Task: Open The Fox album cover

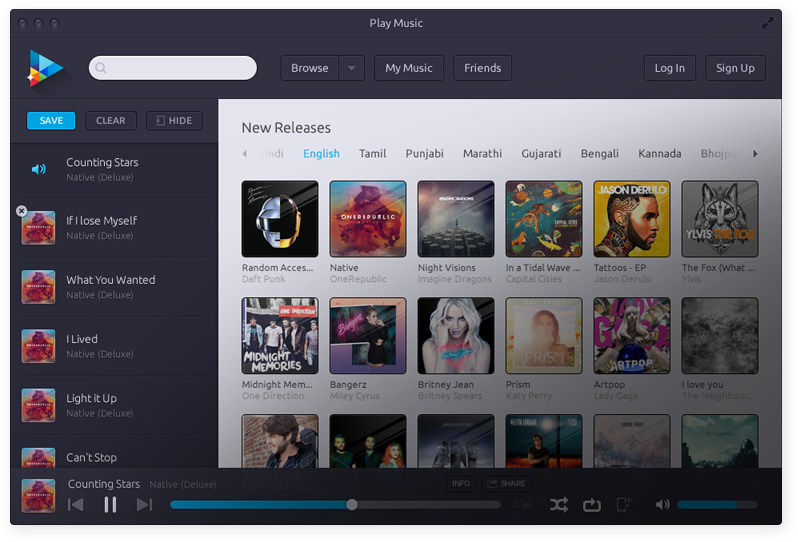Action: point(720,219)
